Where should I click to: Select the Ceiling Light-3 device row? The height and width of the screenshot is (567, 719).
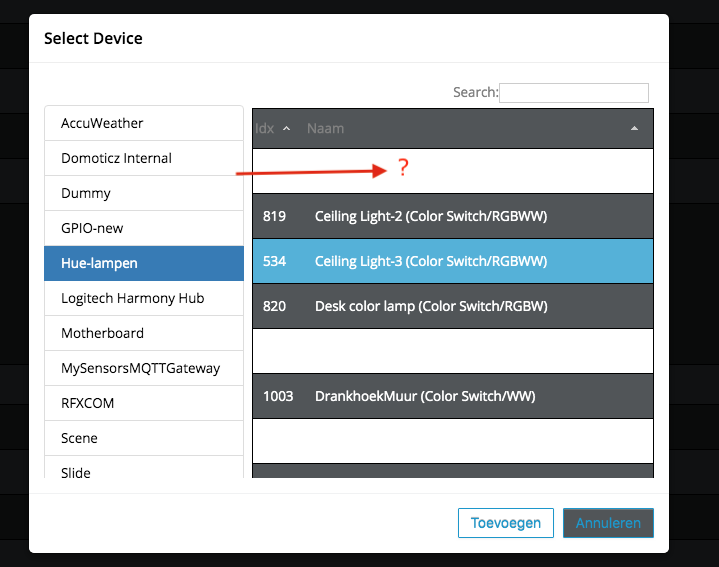[453, 261]
